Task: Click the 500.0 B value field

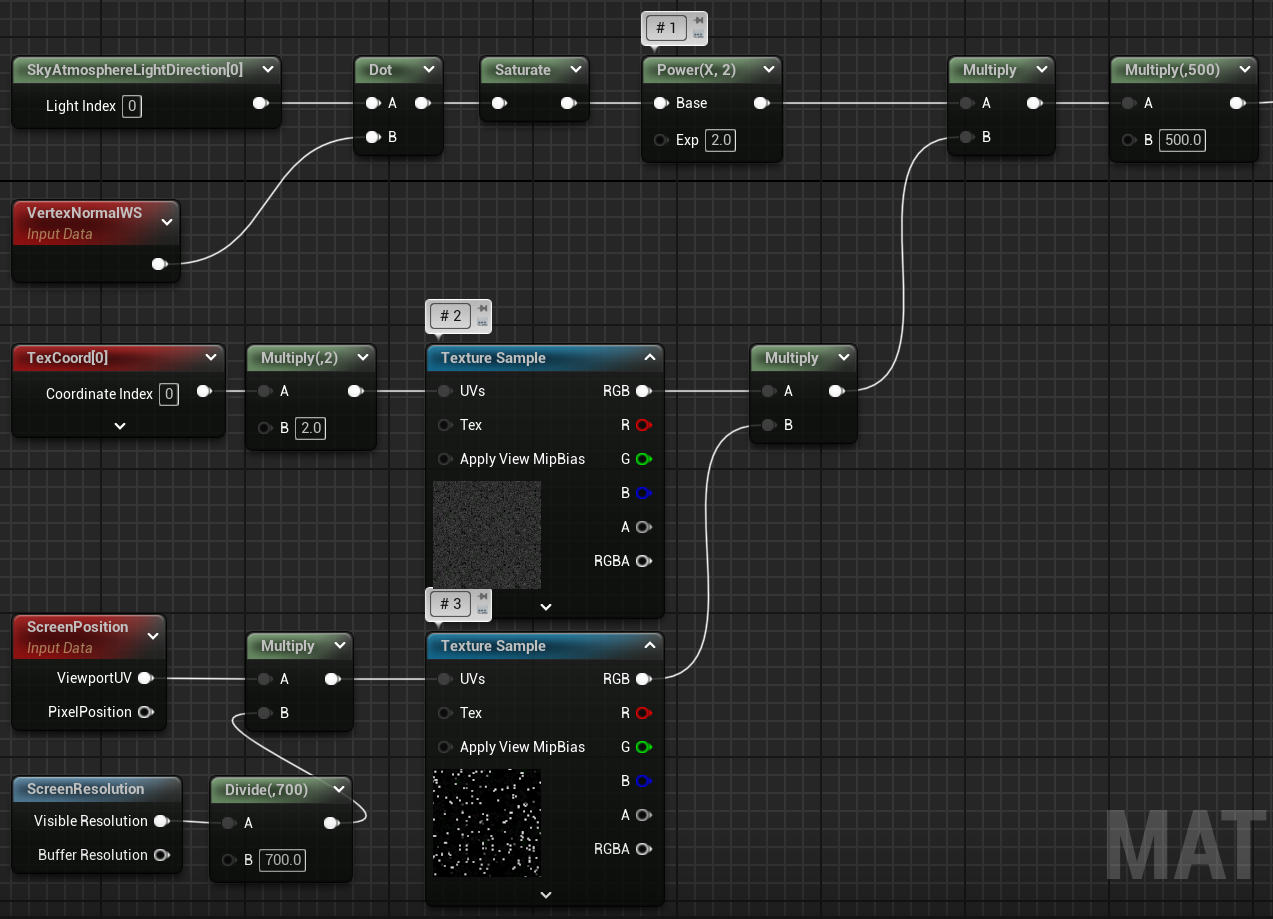Action: (1182, 140)
